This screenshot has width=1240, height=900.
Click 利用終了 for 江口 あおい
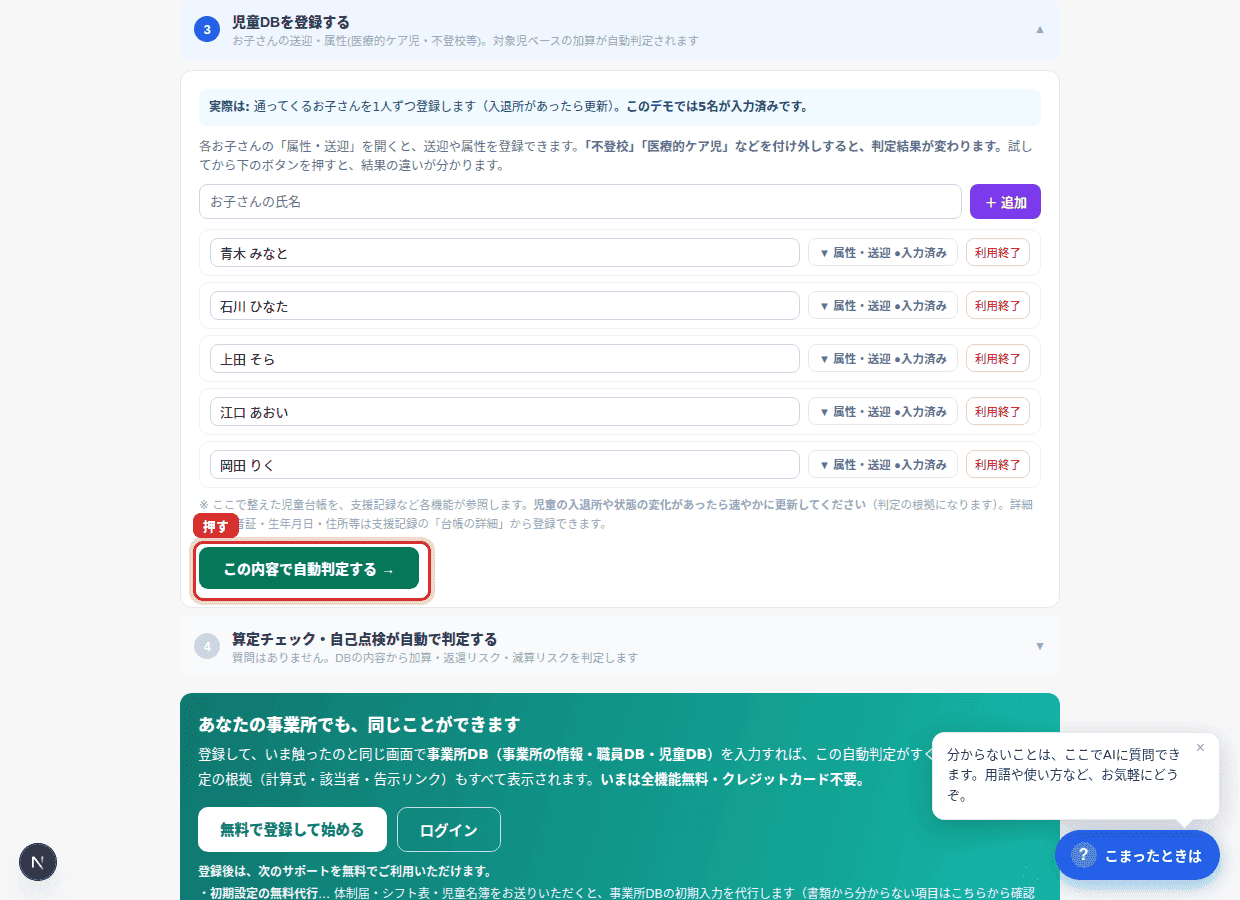(998, 412)
